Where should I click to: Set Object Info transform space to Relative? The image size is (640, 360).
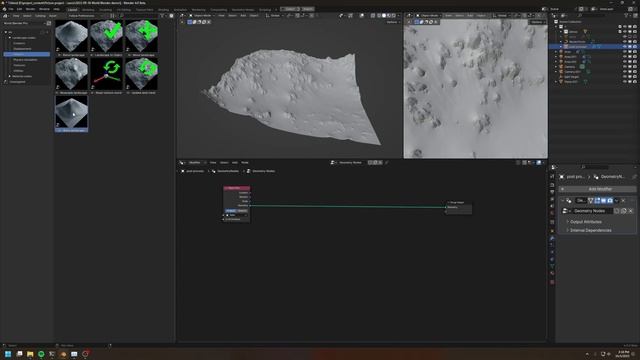242,211
